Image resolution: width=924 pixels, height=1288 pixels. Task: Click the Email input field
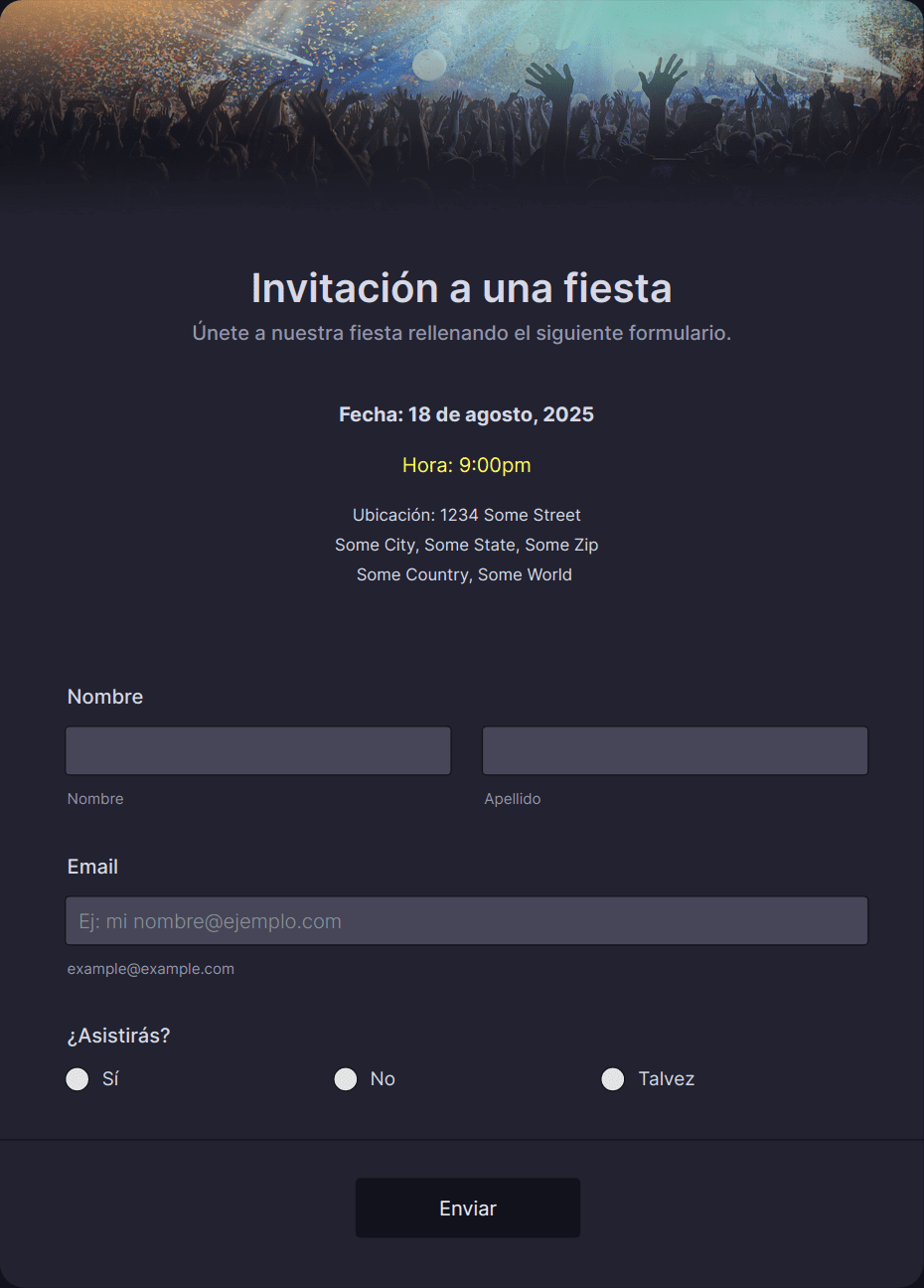coord(467,920)
